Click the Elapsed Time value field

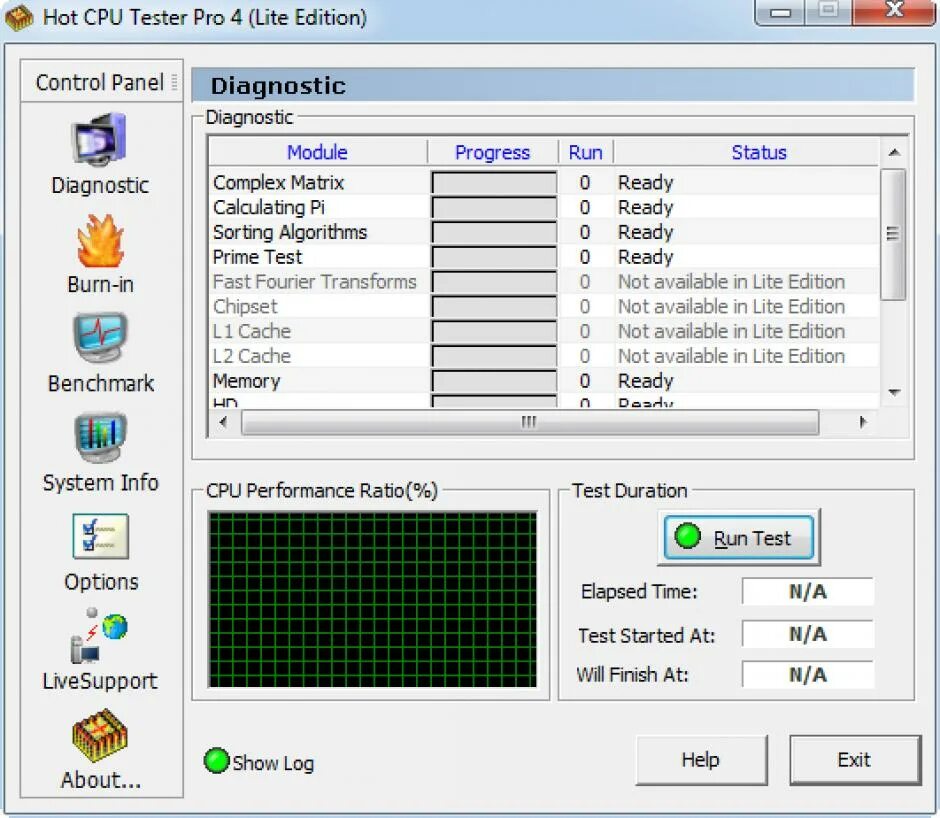(x=808, y=592)
